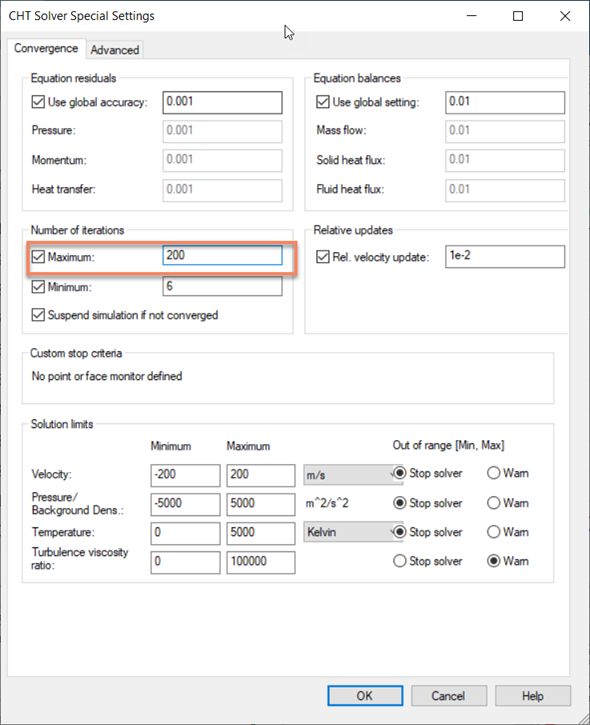The width and height of the screenshot is (590, 725).
Task: Choose Stop solver for Turbulence viscosity ratio
Action: [399, 561]
